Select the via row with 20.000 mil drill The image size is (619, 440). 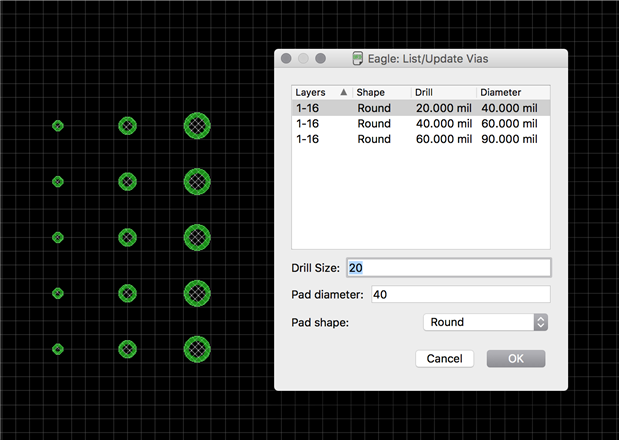(x=420, y=108)
